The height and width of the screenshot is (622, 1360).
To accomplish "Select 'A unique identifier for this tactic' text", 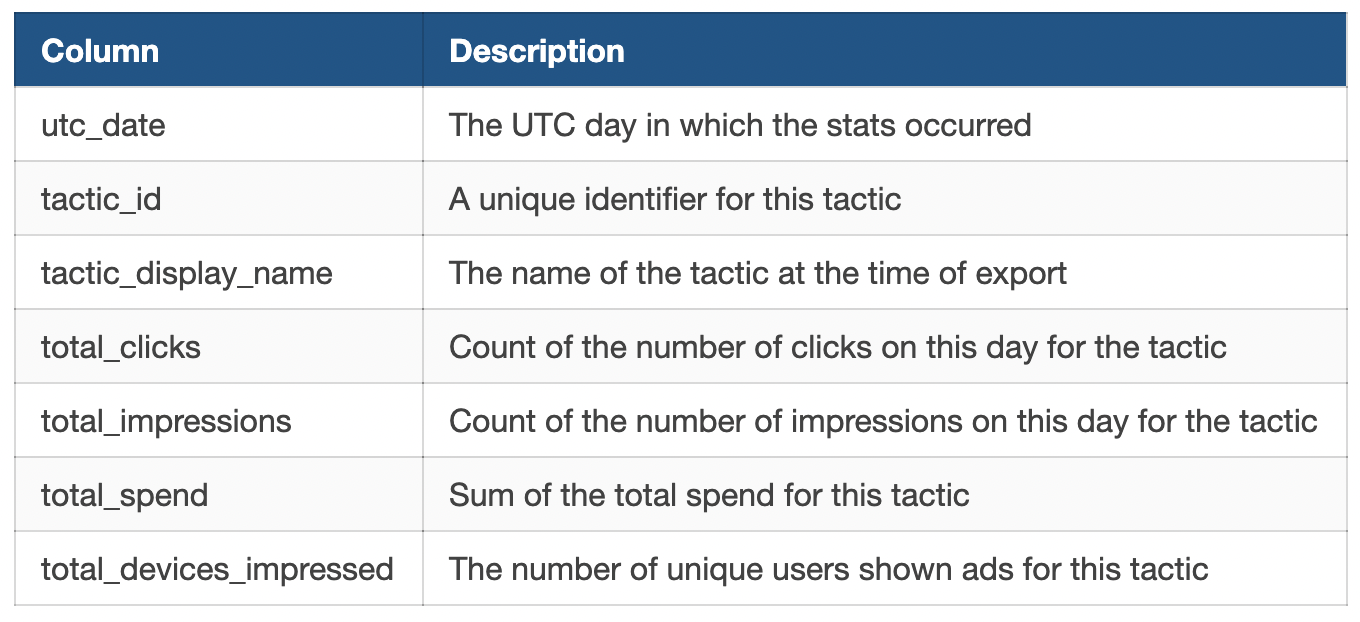I will [x=675, y=199].
